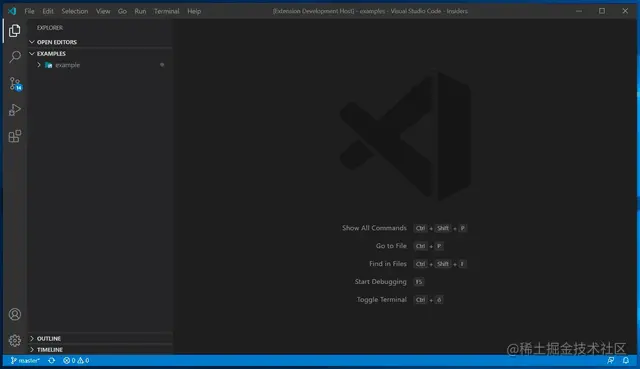The height and width of the screenshot is (369, 640).
Task: Open the Go menu
Action: point(122,11)
